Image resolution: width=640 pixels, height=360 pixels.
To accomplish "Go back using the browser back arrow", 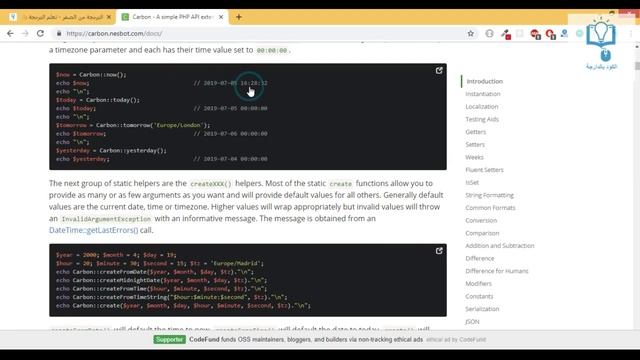I will point(10,33).
